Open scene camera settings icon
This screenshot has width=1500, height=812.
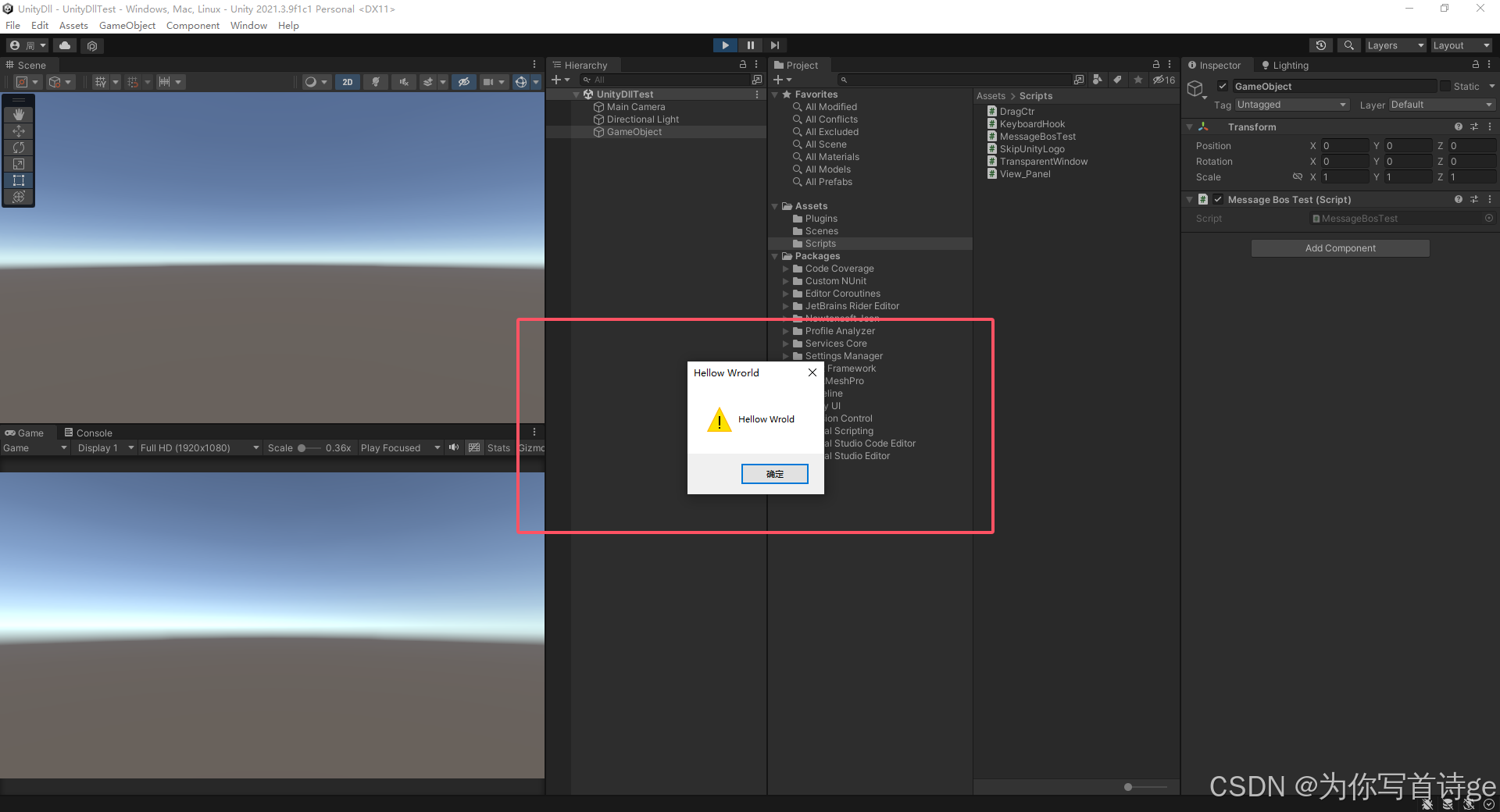pos(487,81)
